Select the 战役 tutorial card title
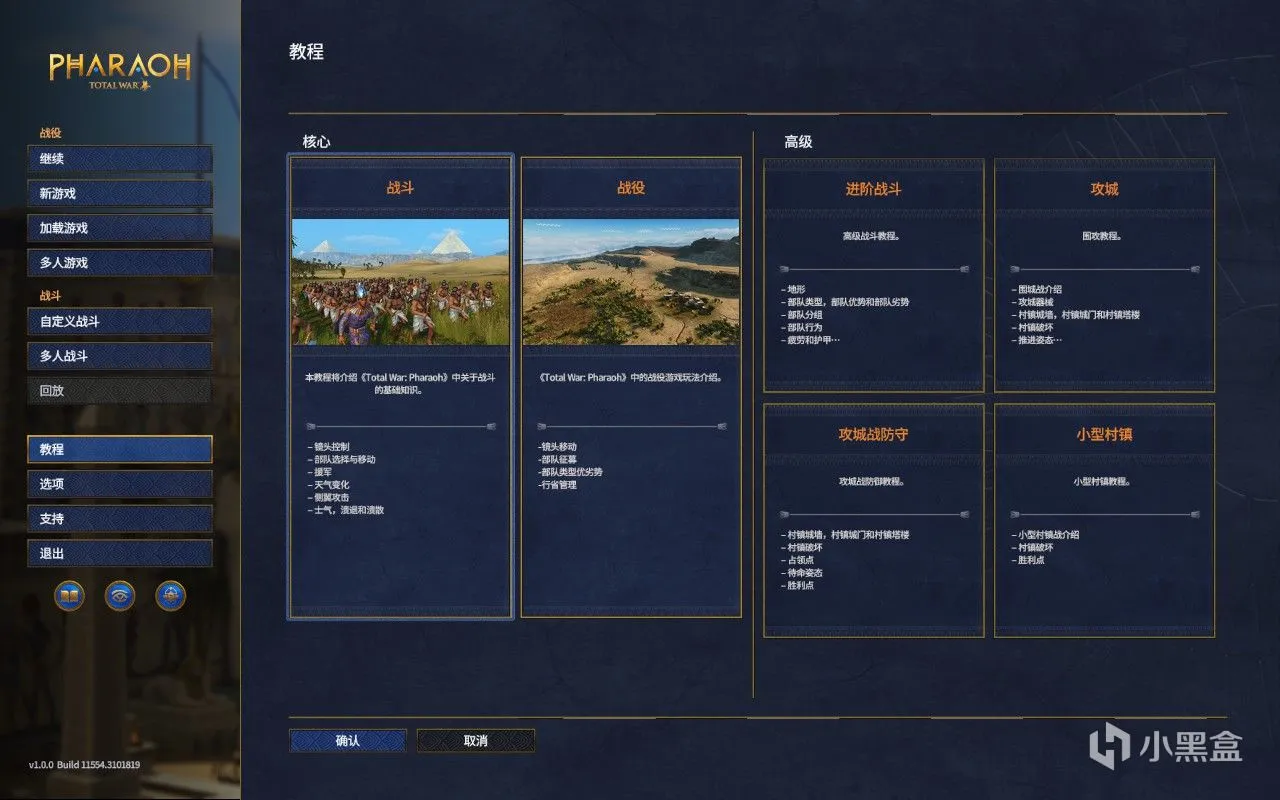1280x800 pixels. coord(631,187)
